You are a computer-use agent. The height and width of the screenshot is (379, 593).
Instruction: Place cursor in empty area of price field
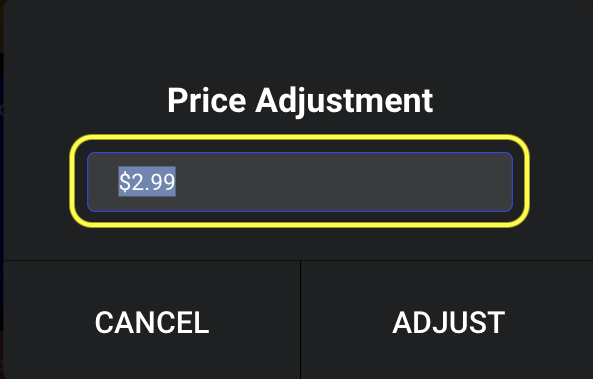pyautogui.click(x=340, y=182)
